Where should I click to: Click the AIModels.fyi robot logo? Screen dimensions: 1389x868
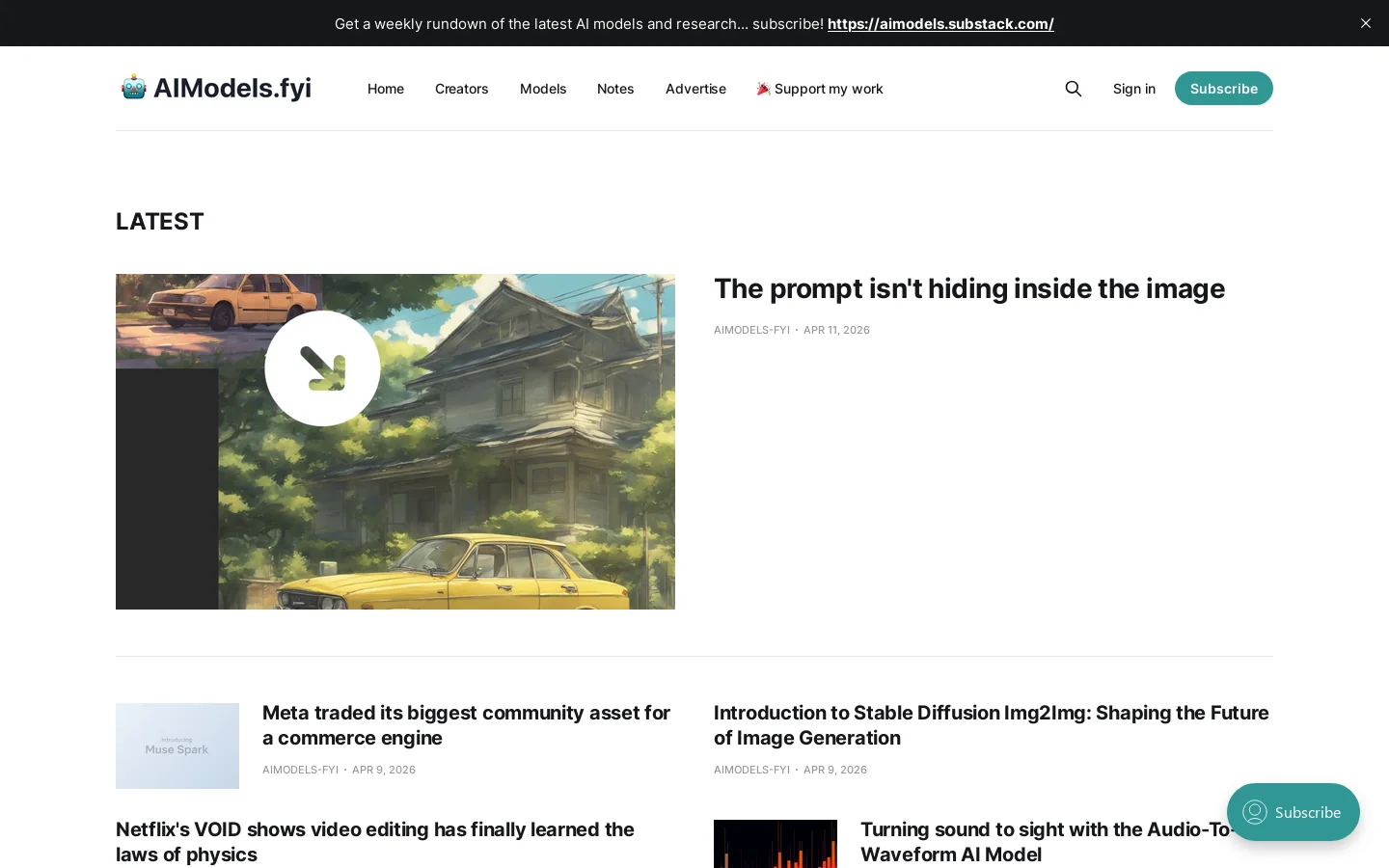[216, 88]
